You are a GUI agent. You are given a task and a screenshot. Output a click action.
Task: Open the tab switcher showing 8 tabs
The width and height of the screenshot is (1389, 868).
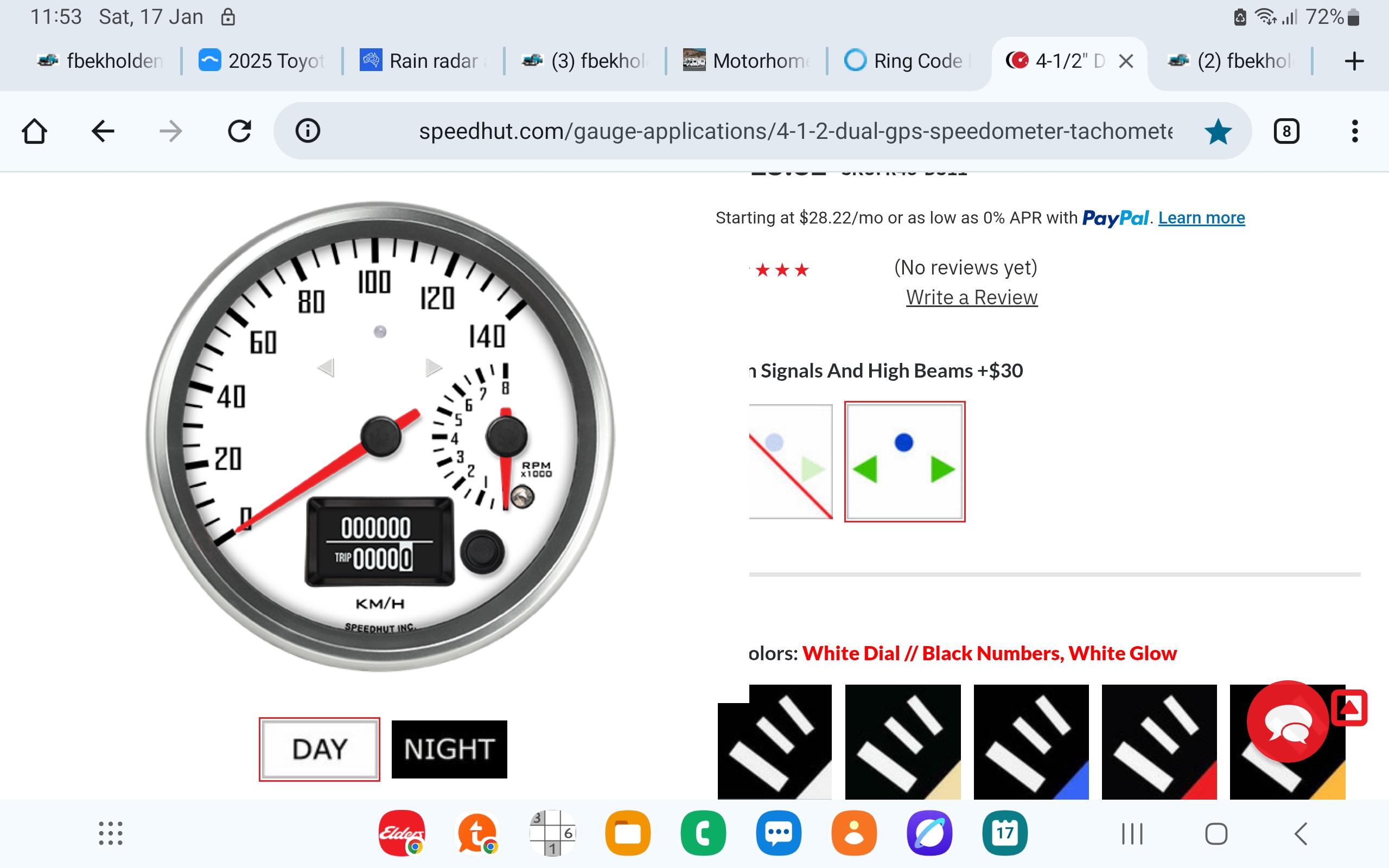pyautogui.click(x=1287, y=131)
